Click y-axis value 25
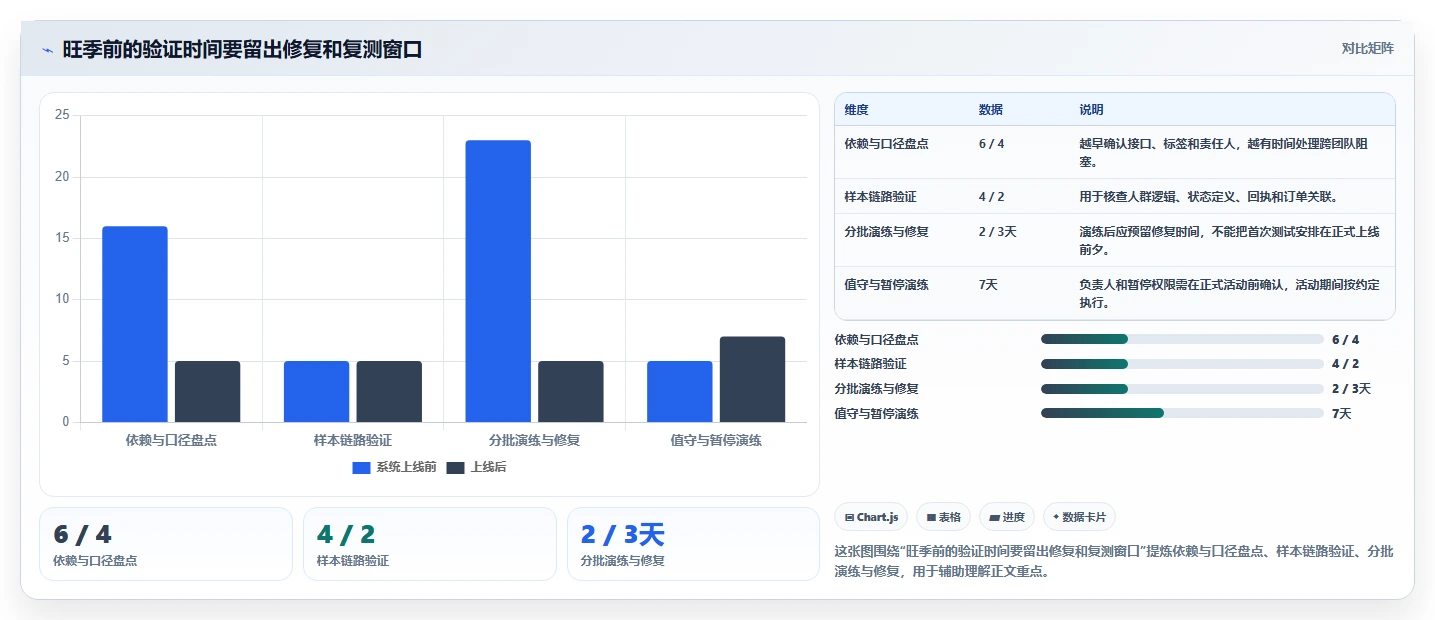The image size is (1435, 620). [x=62, y=116]
